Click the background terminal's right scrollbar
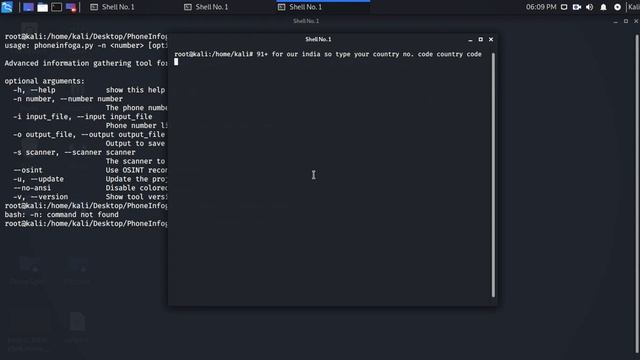Screen dimensions: 640x360 coord(637,192)
